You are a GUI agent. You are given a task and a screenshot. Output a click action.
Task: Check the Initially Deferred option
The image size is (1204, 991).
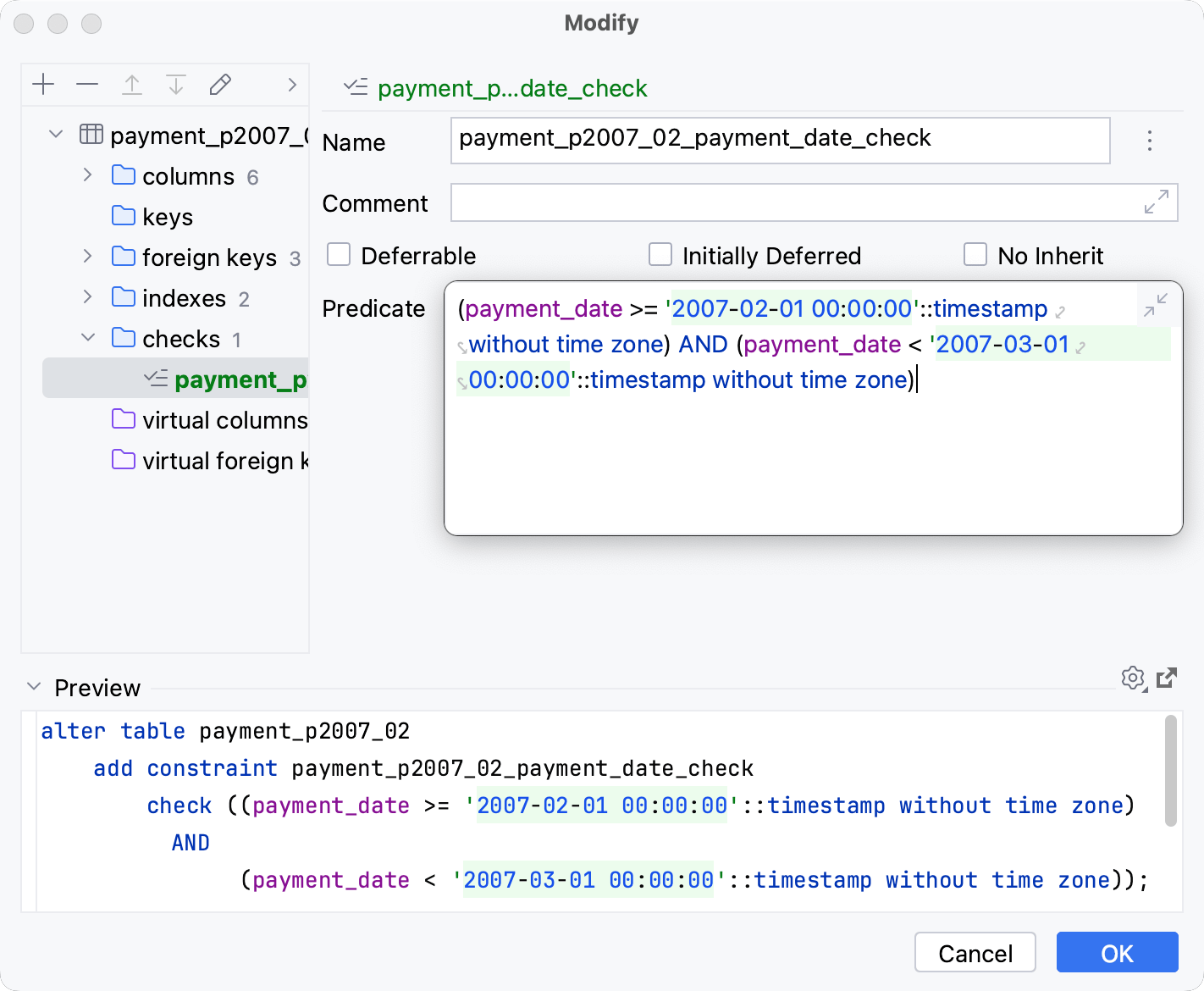pos(660,255)
